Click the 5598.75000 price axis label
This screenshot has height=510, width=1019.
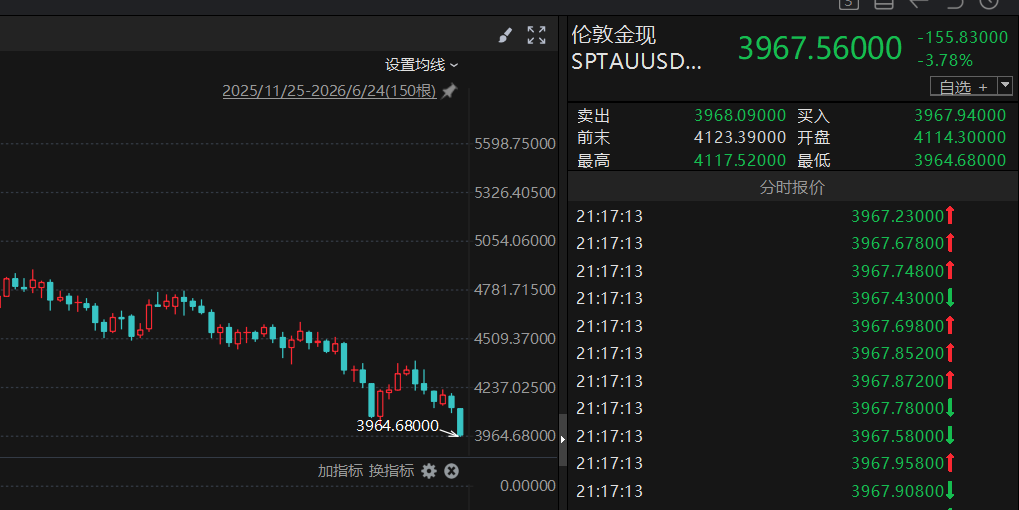tap(515, 144)
